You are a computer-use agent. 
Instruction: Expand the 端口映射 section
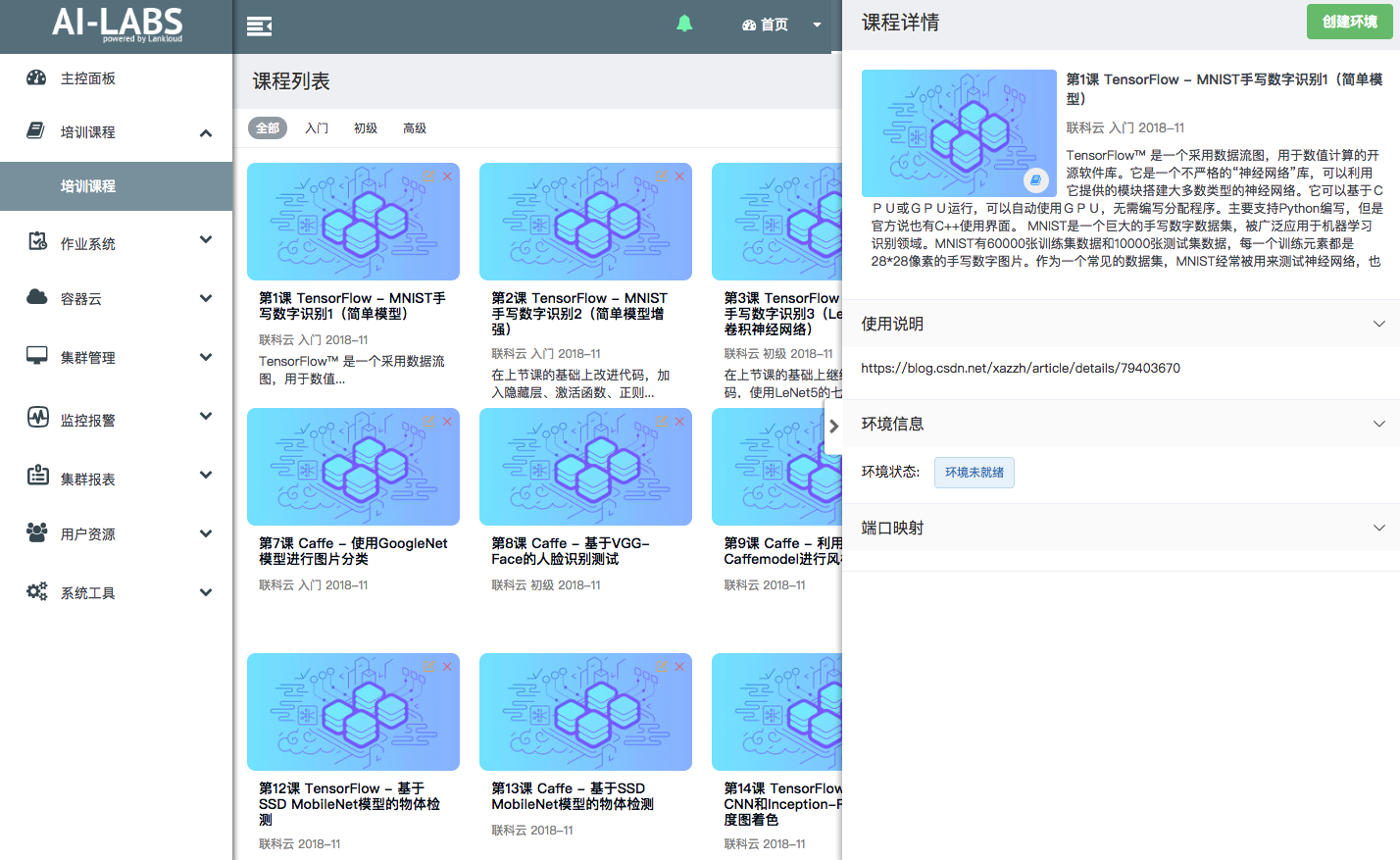[x=1378, y=528]
